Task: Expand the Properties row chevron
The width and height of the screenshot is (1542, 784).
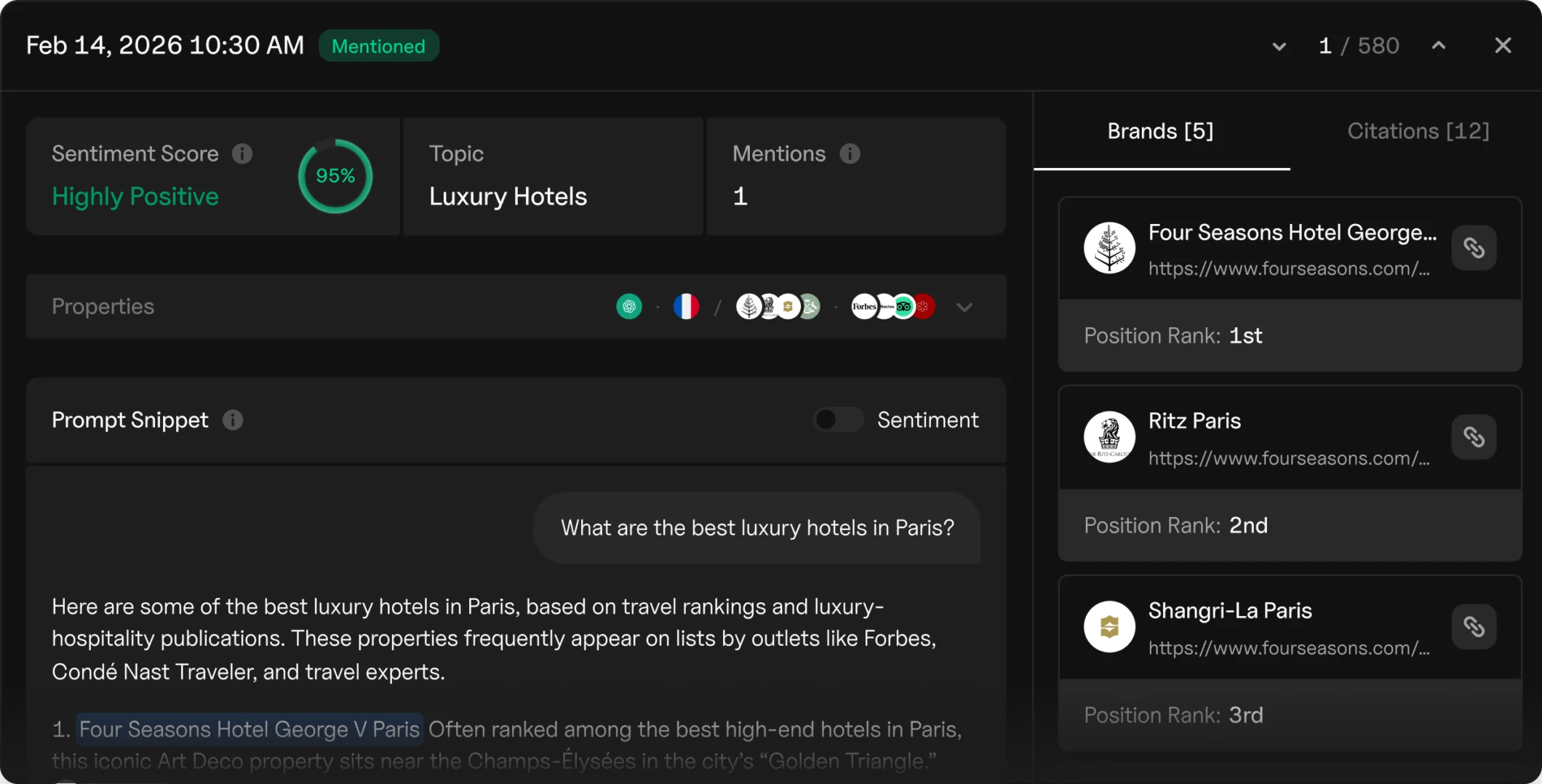Action: [964, 307]
